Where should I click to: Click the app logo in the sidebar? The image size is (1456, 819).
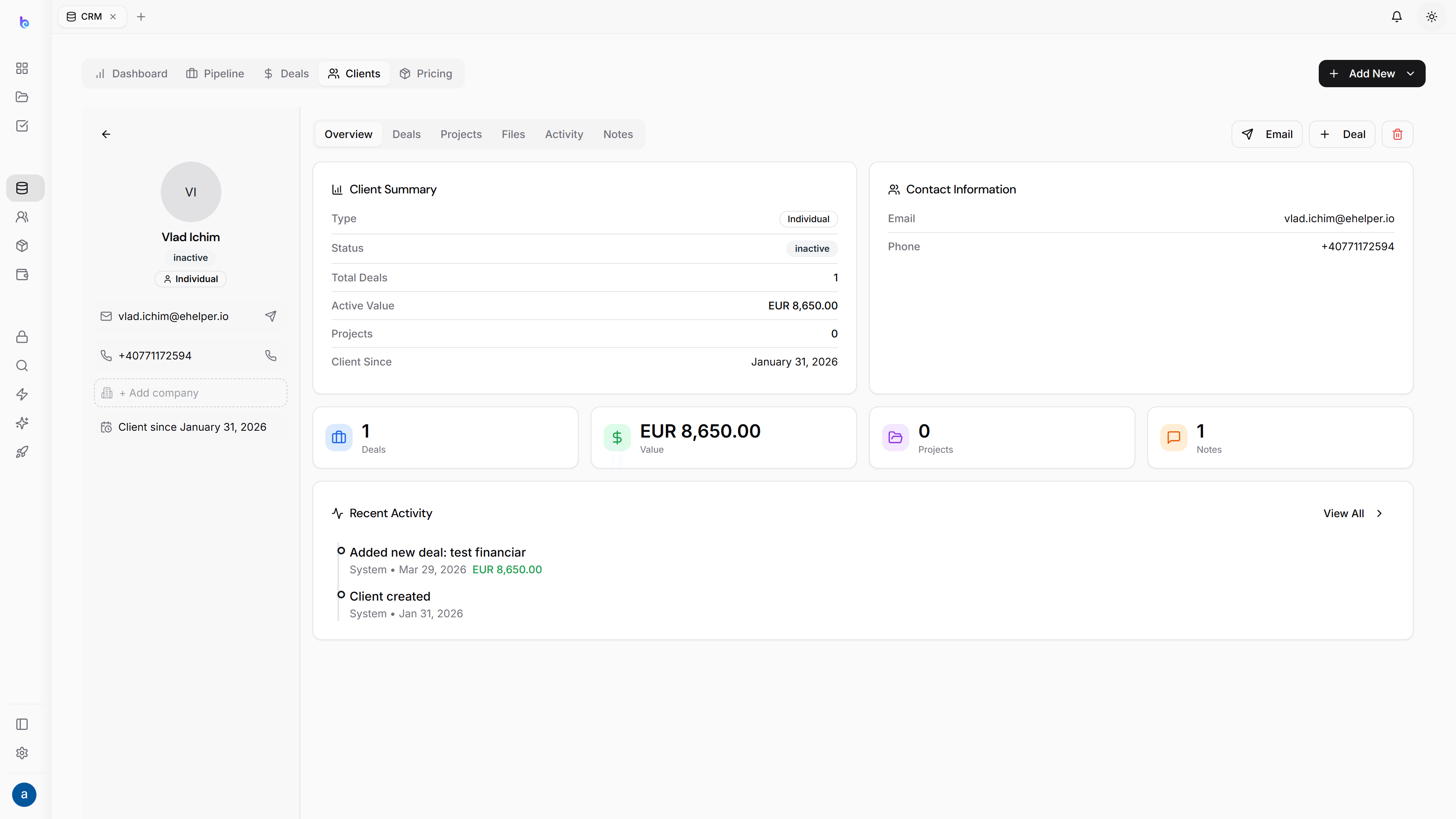(24, 22)
